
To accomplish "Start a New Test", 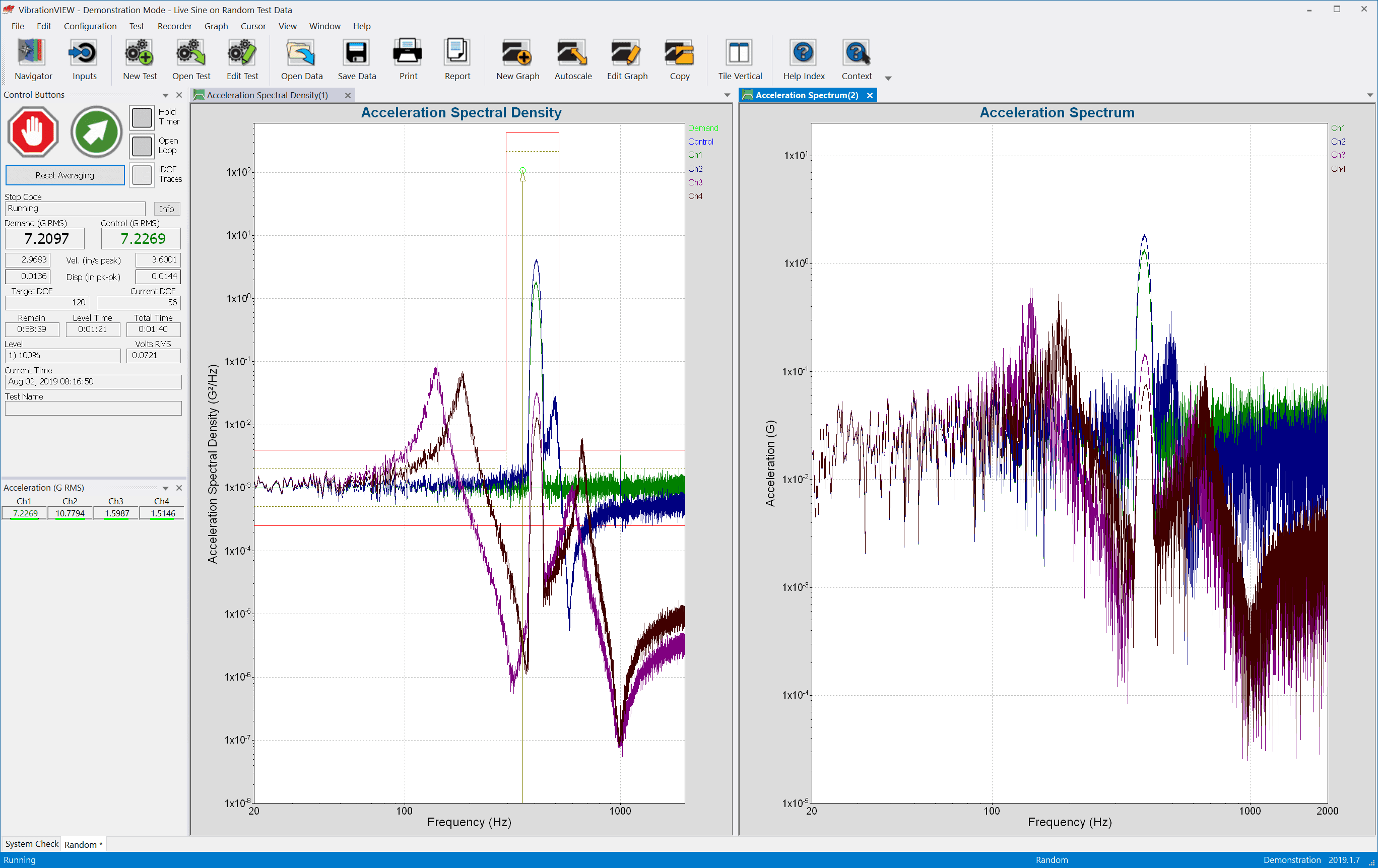I will (139, 59).
